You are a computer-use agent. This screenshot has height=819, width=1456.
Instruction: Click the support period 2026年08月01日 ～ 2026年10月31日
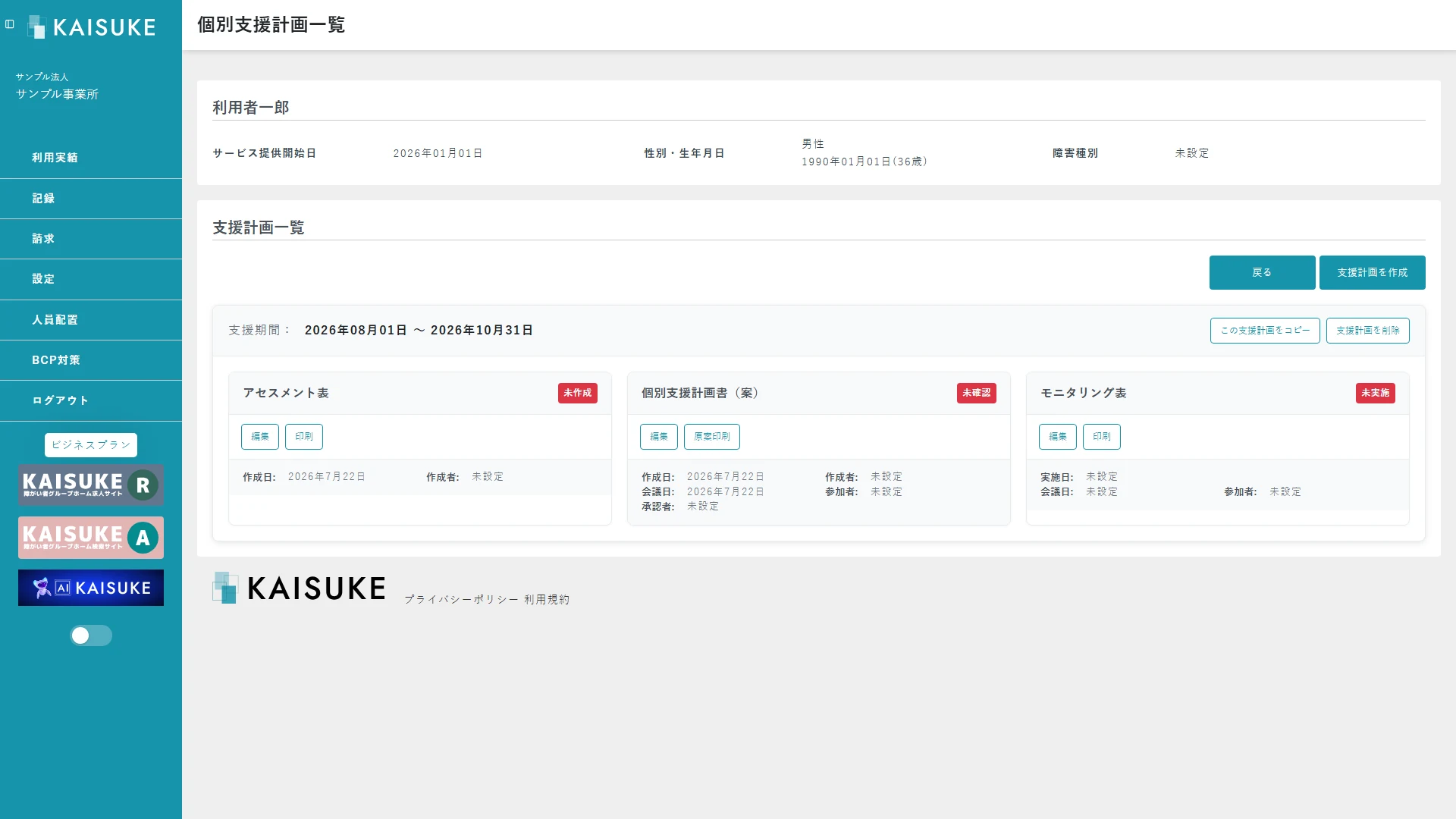click(419, 331)
